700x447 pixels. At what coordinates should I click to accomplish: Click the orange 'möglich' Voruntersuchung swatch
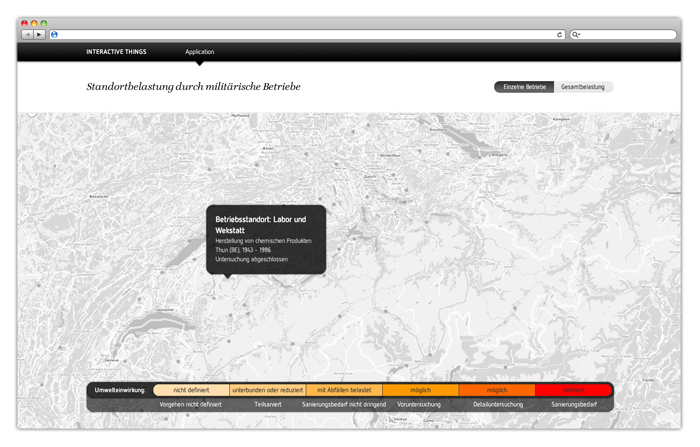420,390
